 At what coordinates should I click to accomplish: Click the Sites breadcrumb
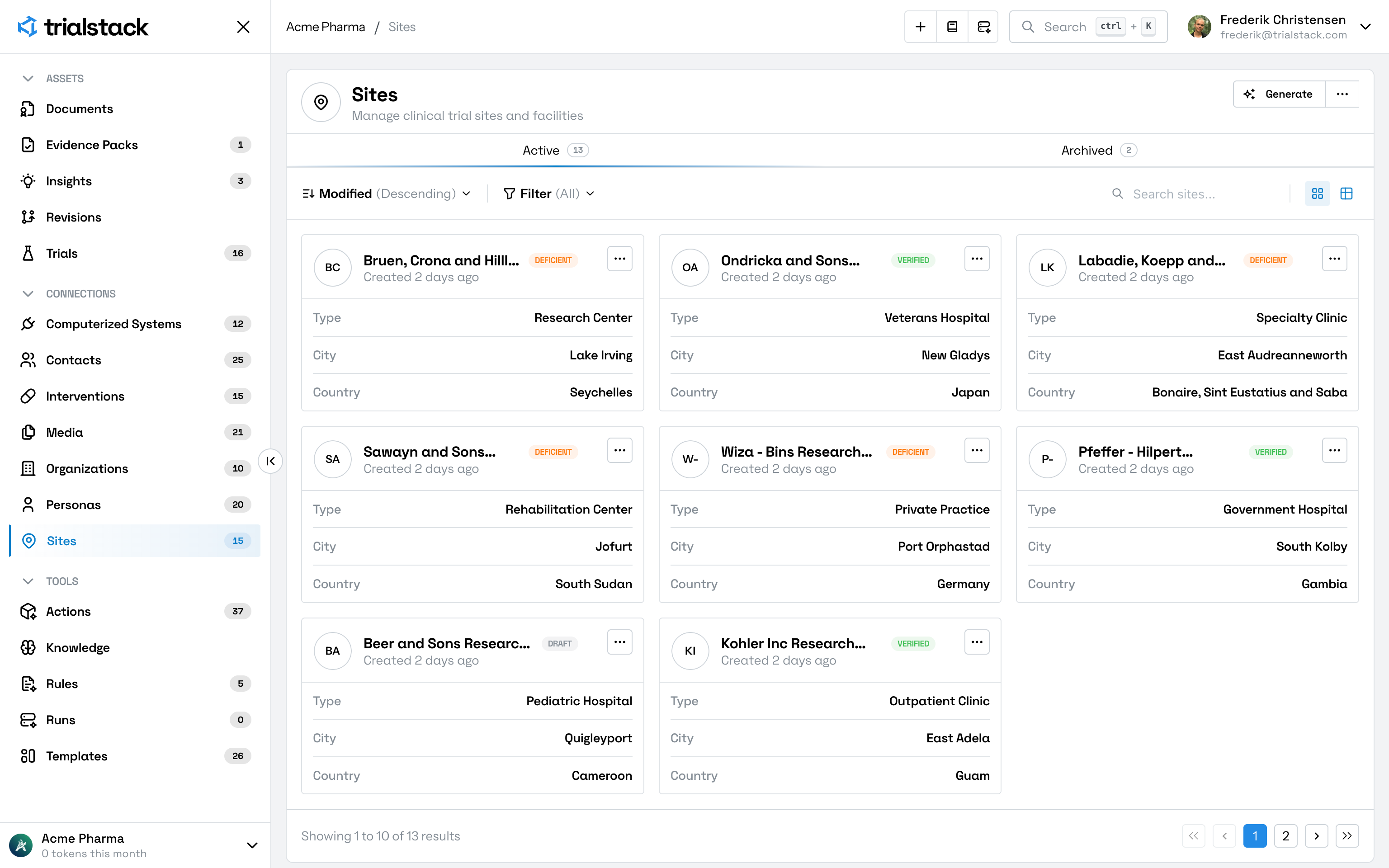tap(402, 27)
